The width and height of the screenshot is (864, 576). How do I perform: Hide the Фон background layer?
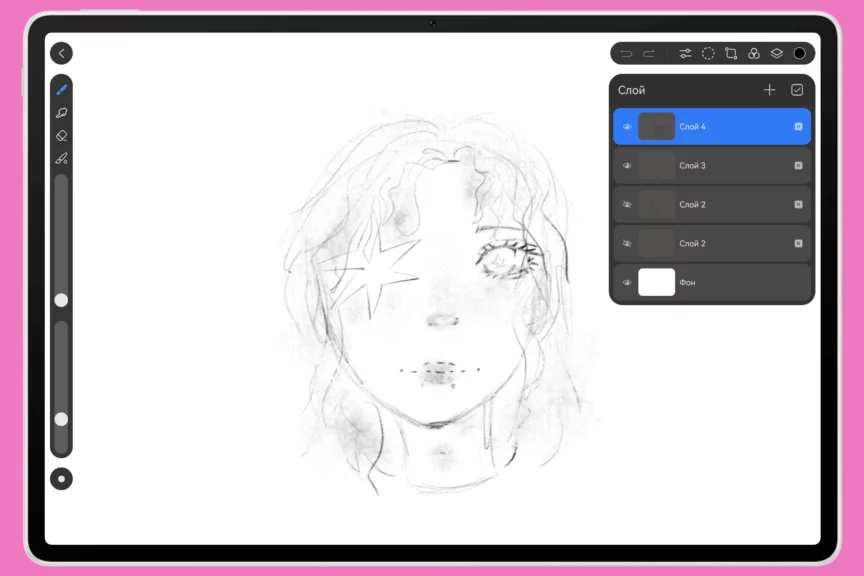tap(627, 283)
